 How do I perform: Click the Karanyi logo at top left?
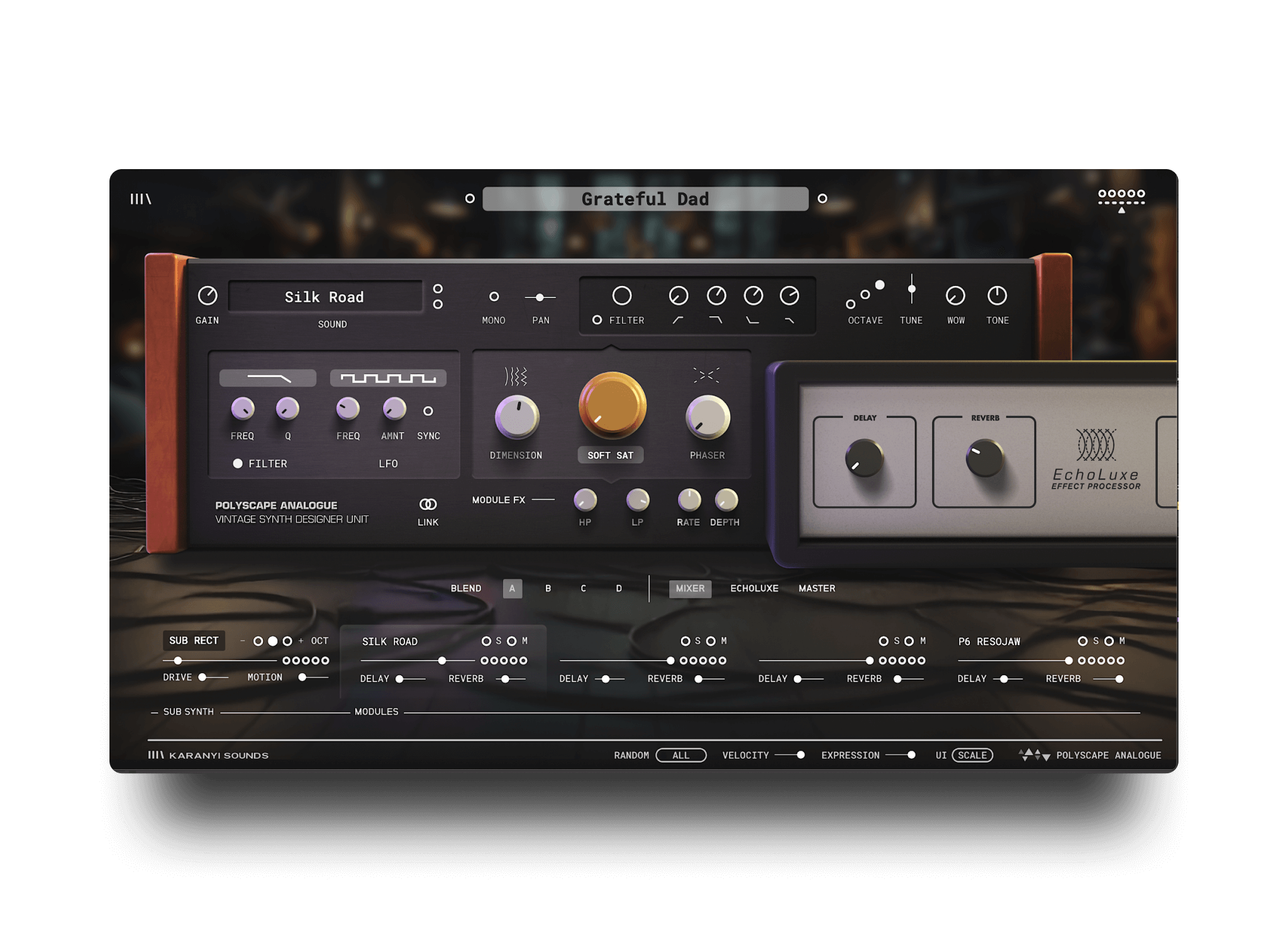click(140, 199)
